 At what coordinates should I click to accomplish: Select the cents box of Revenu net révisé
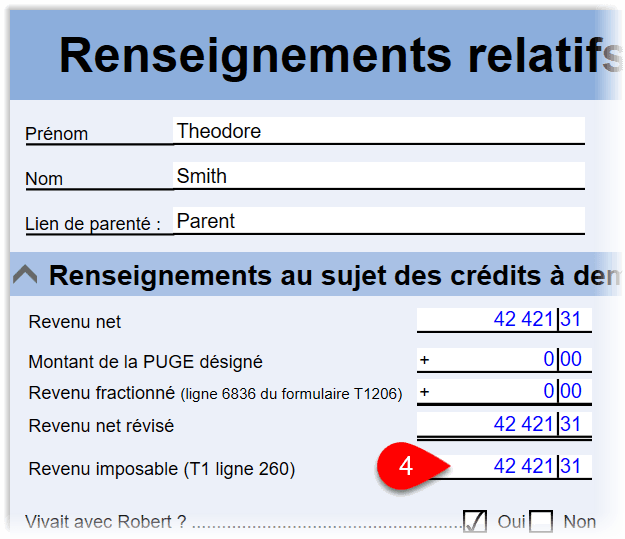pos(574,425)
